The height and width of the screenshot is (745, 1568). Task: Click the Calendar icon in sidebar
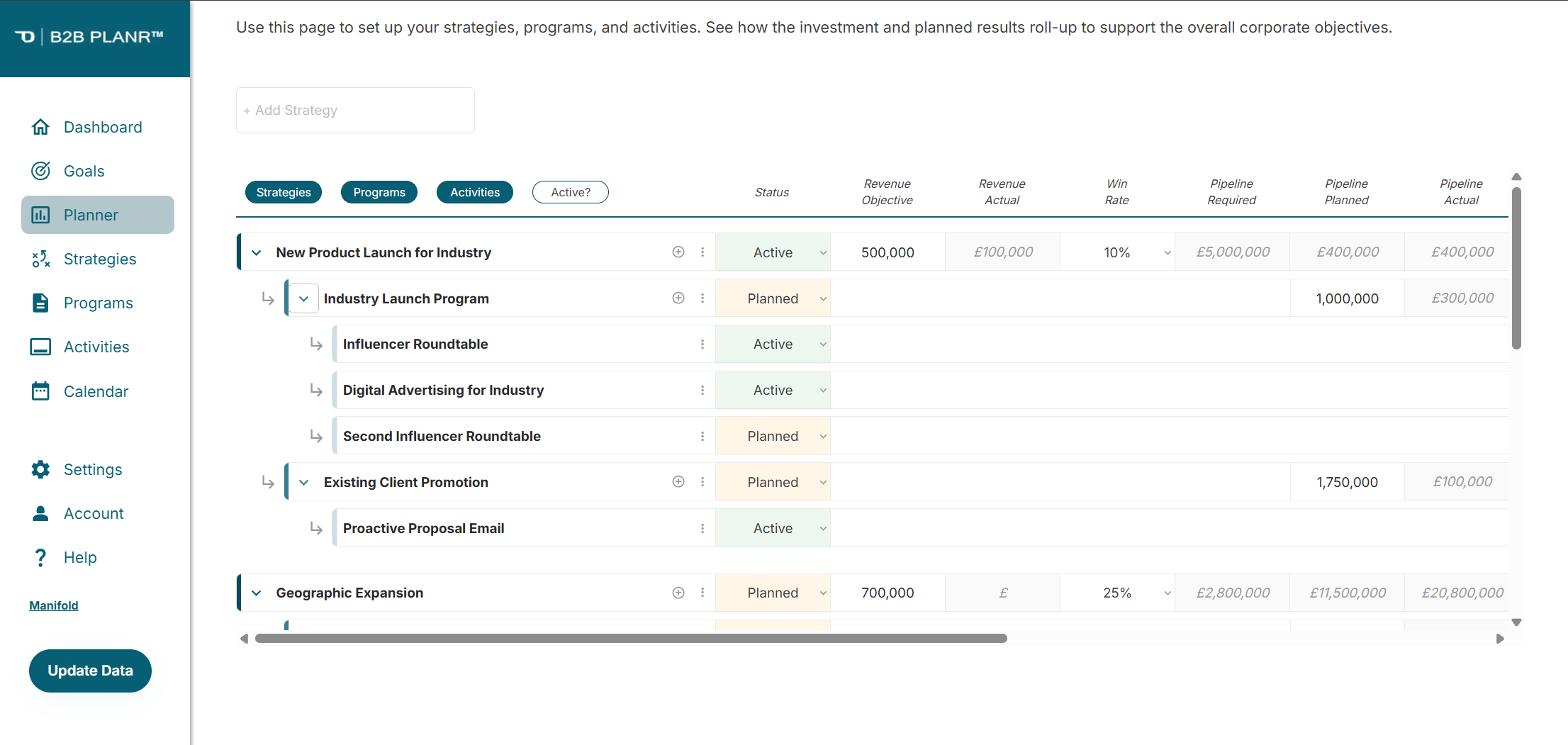tap(40, 391)
